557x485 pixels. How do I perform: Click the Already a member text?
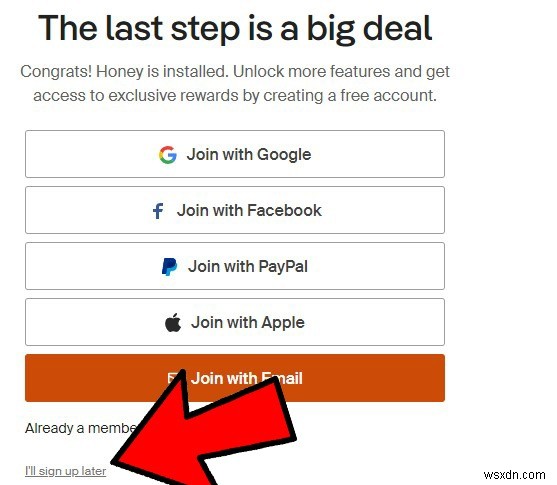(81, 428)
